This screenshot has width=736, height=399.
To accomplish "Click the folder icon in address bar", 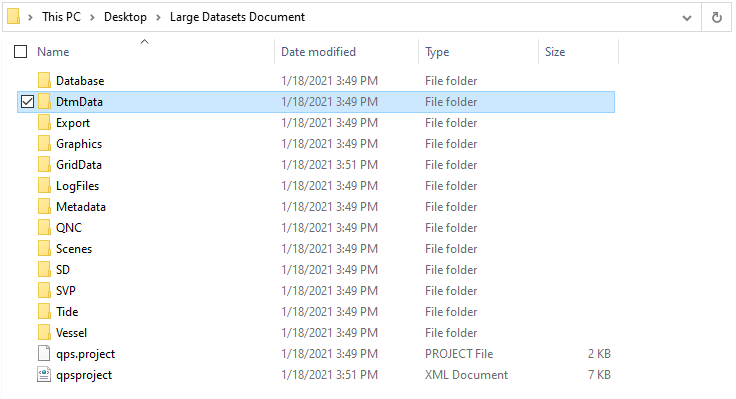I will coord(14,16).
